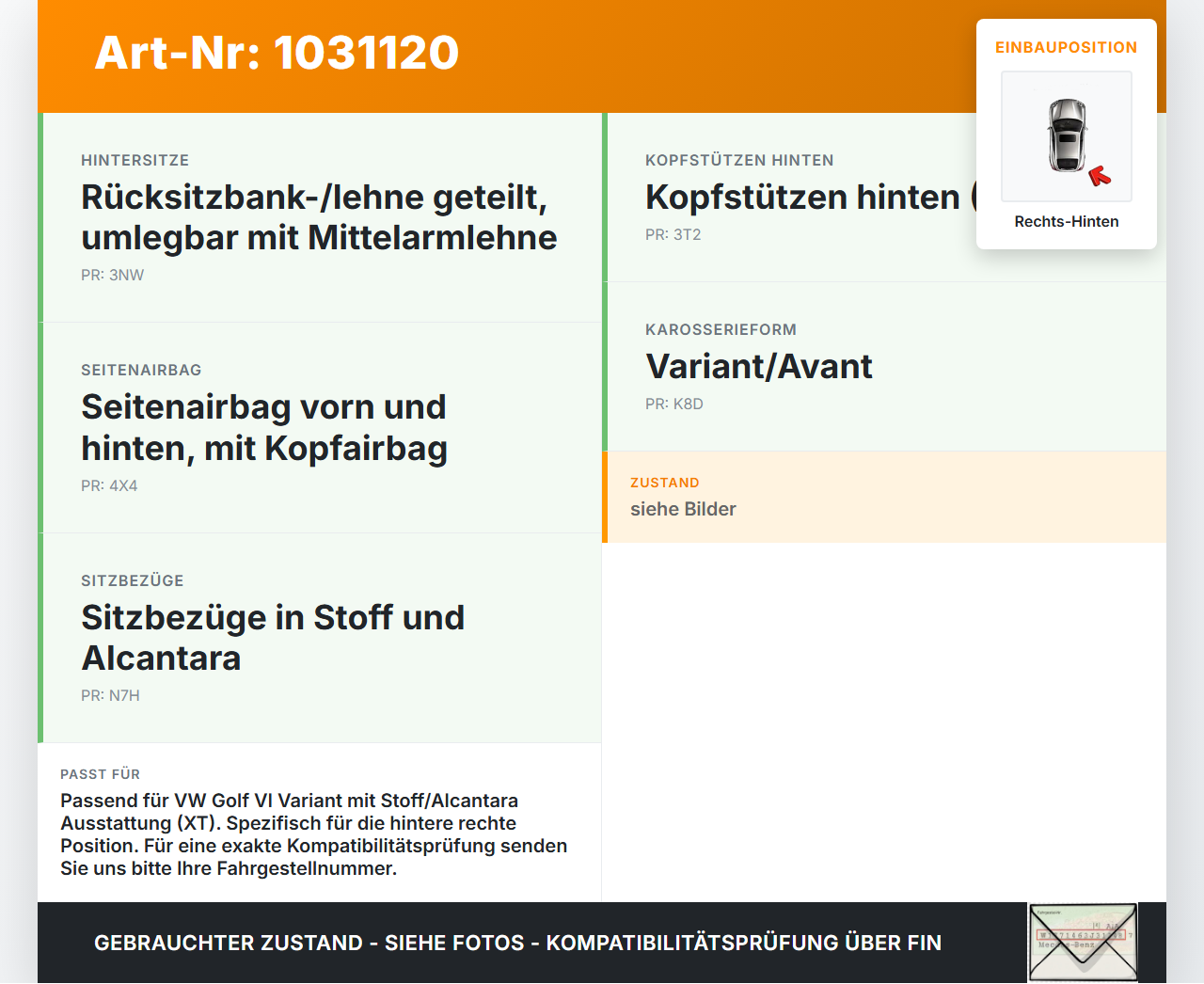The image size is (1204, 984).
Task: Select the Sitzbezüge in Stoff und Alcantara text
Action: pyautogui.click(x=273, y=638)
